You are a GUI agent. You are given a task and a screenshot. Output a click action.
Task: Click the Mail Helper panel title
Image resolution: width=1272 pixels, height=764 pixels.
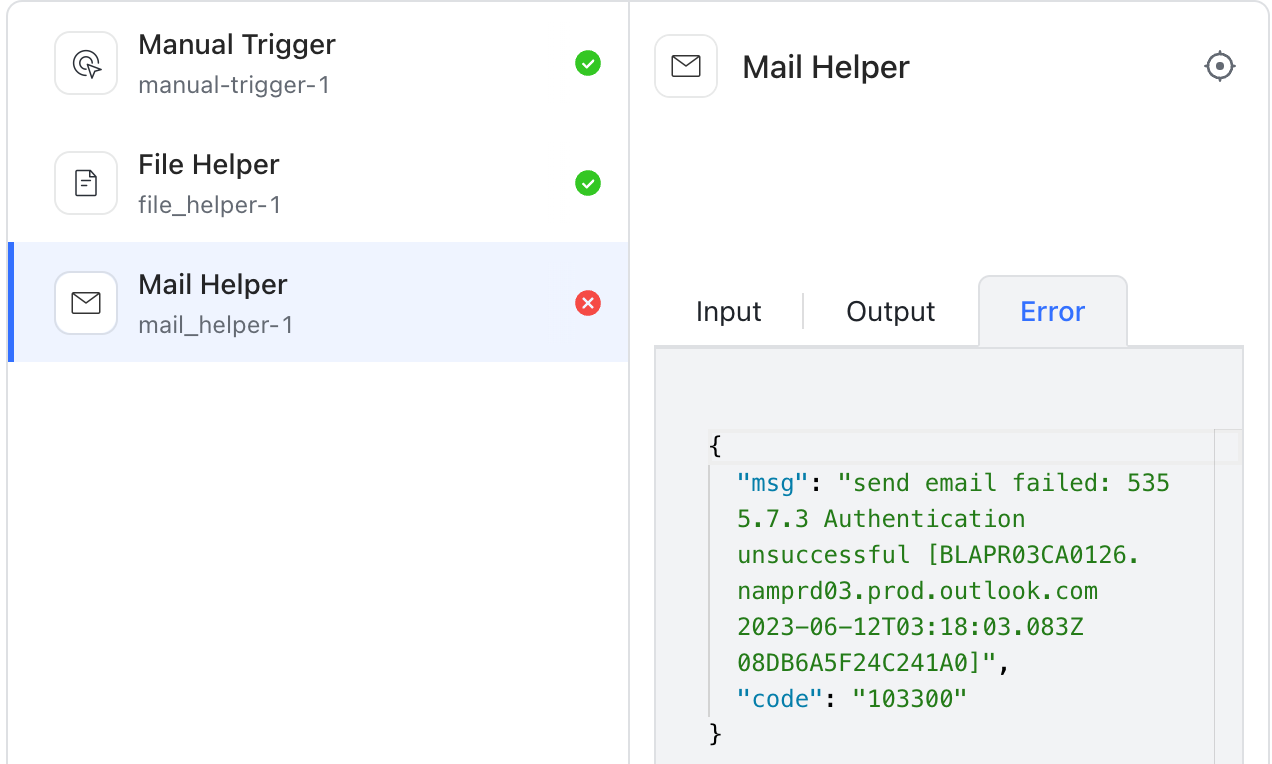(x=825, y=66)
